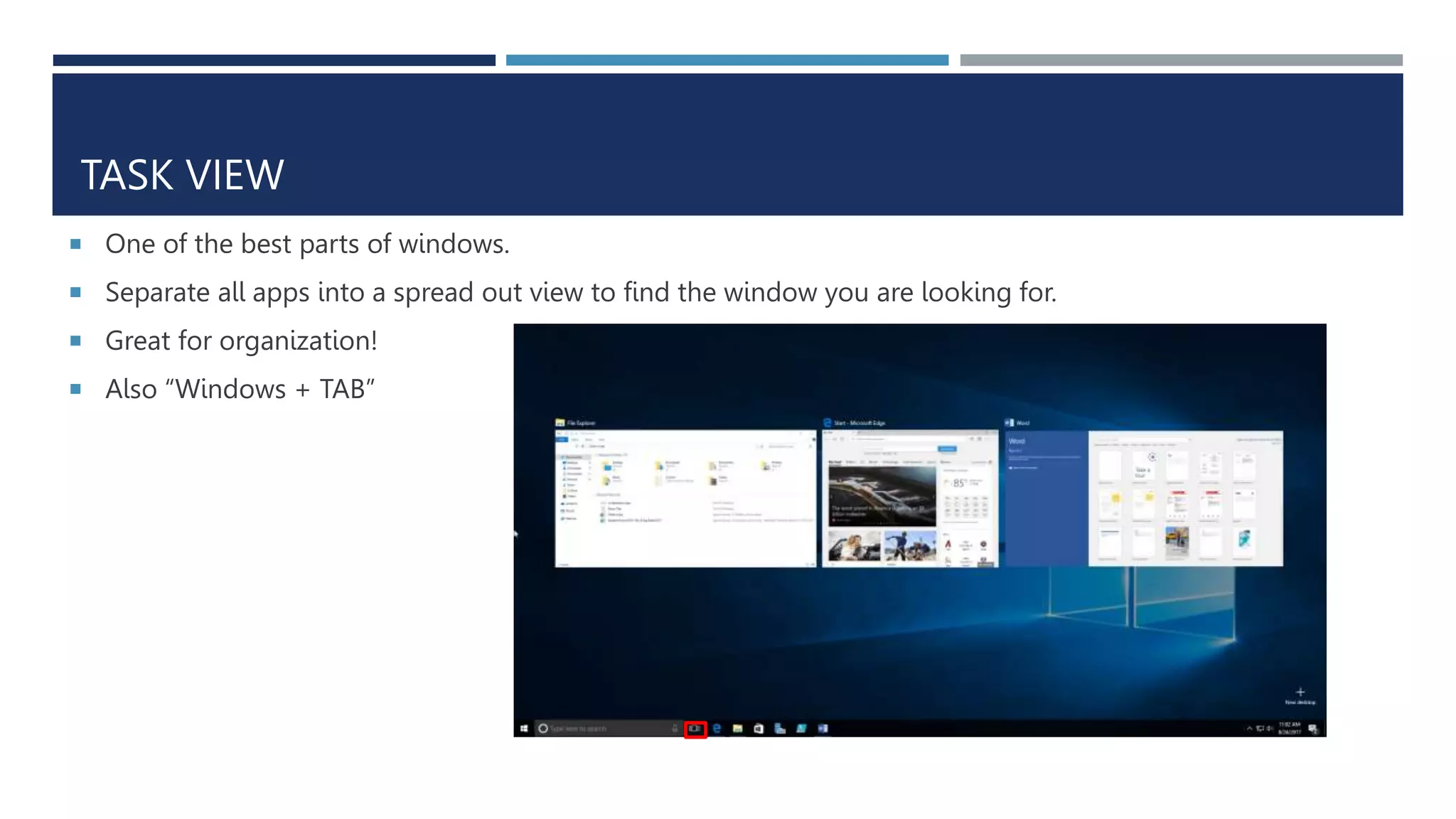Open the network icon in system tray
This screenshot has height=819, width=1456.
coord(1260,728)
